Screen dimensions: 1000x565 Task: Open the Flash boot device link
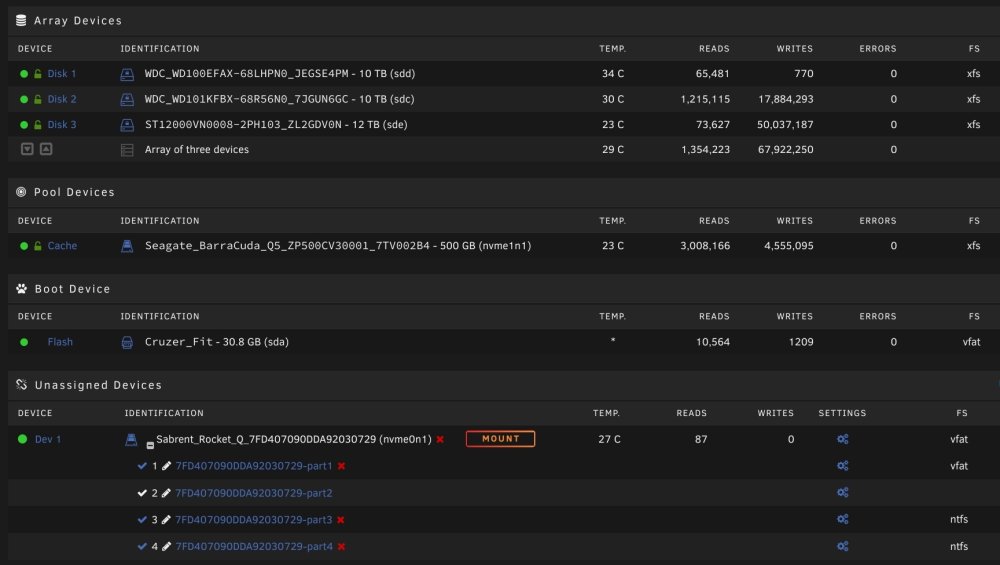60,342
